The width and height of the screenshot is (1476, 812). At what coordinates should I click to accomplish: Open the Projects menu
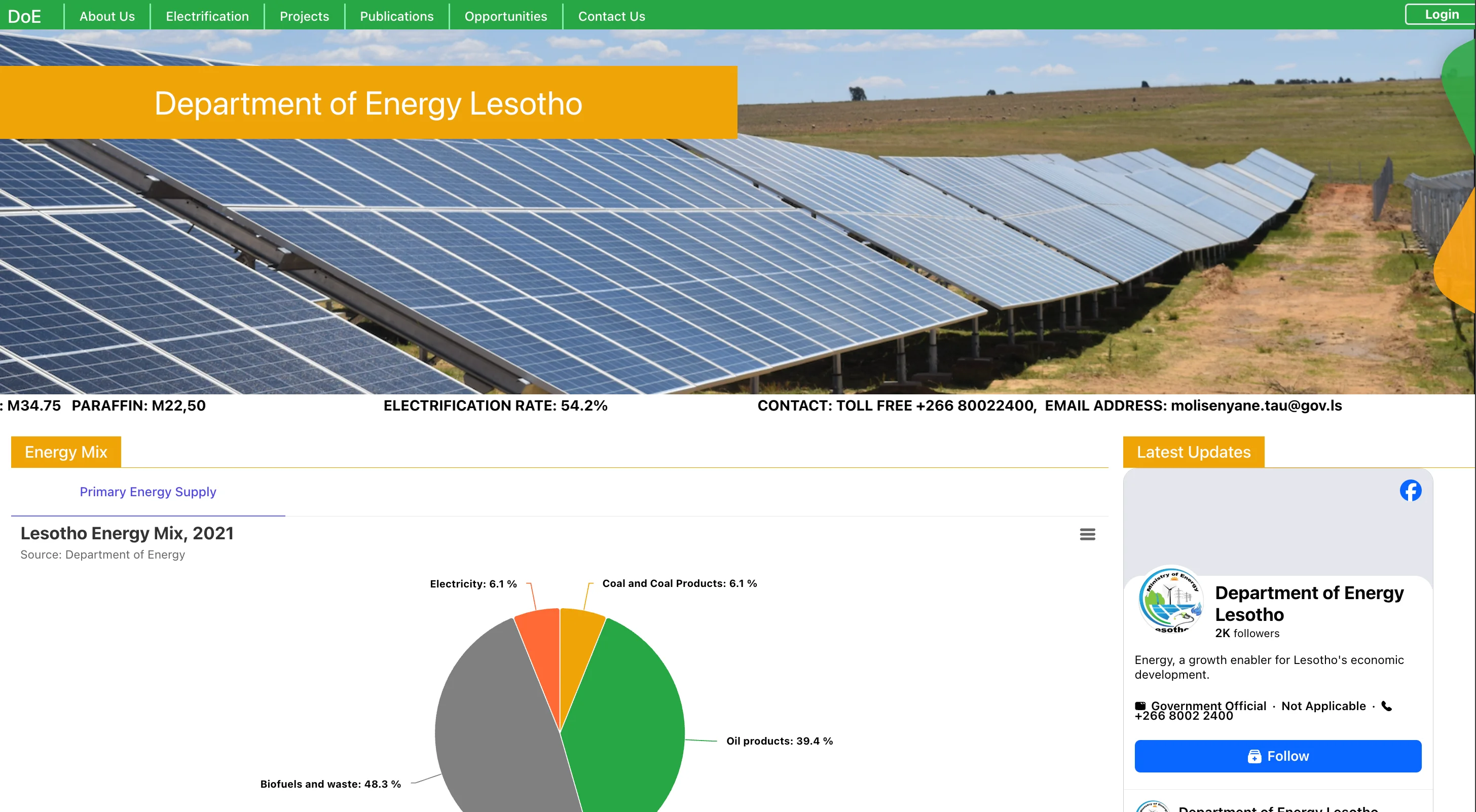click(304, 16)
